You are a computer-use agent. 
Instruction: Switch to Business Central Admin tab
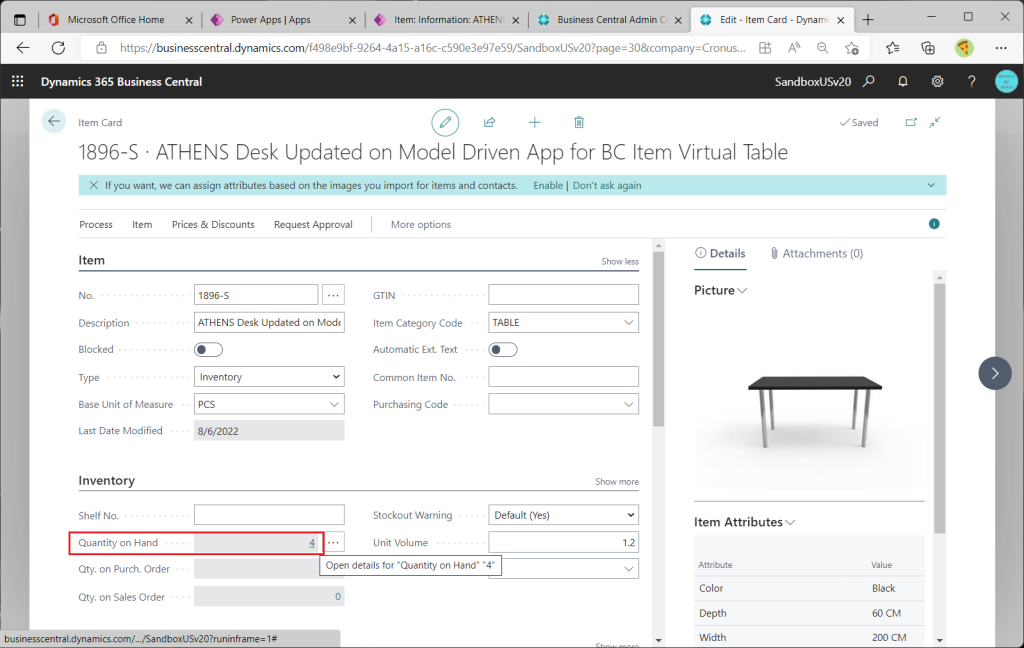[611, 20]
